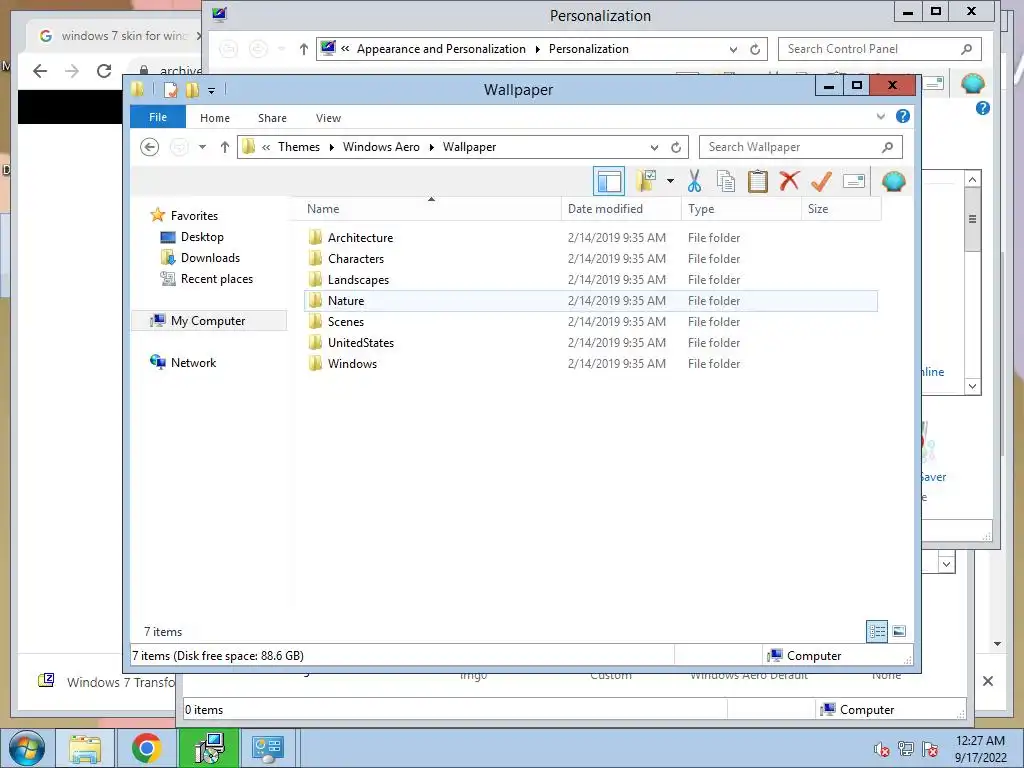Click the quick access New Folder icon
The width and height of the screenshot is (1024, 768).
(x=192, y=90)
